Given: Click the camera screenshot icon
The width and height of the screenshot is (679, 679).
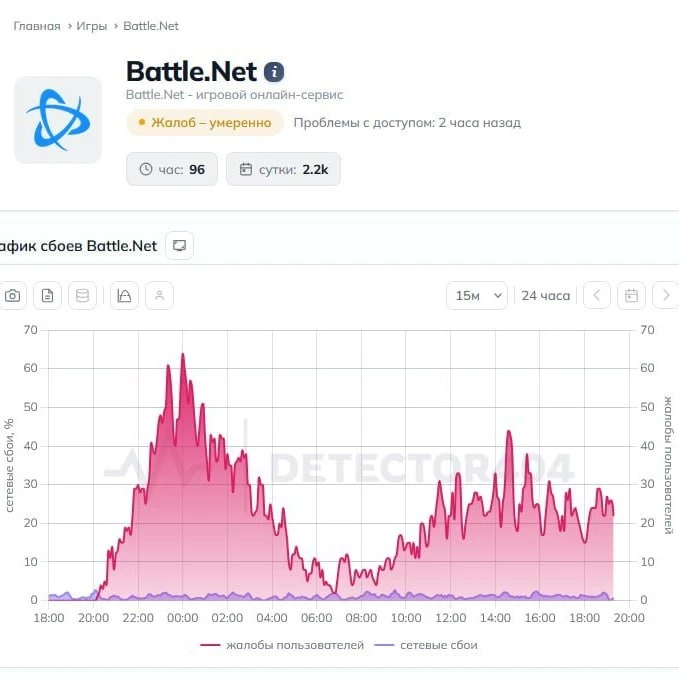Looking at the screenshot, I should tap(12, 296).
